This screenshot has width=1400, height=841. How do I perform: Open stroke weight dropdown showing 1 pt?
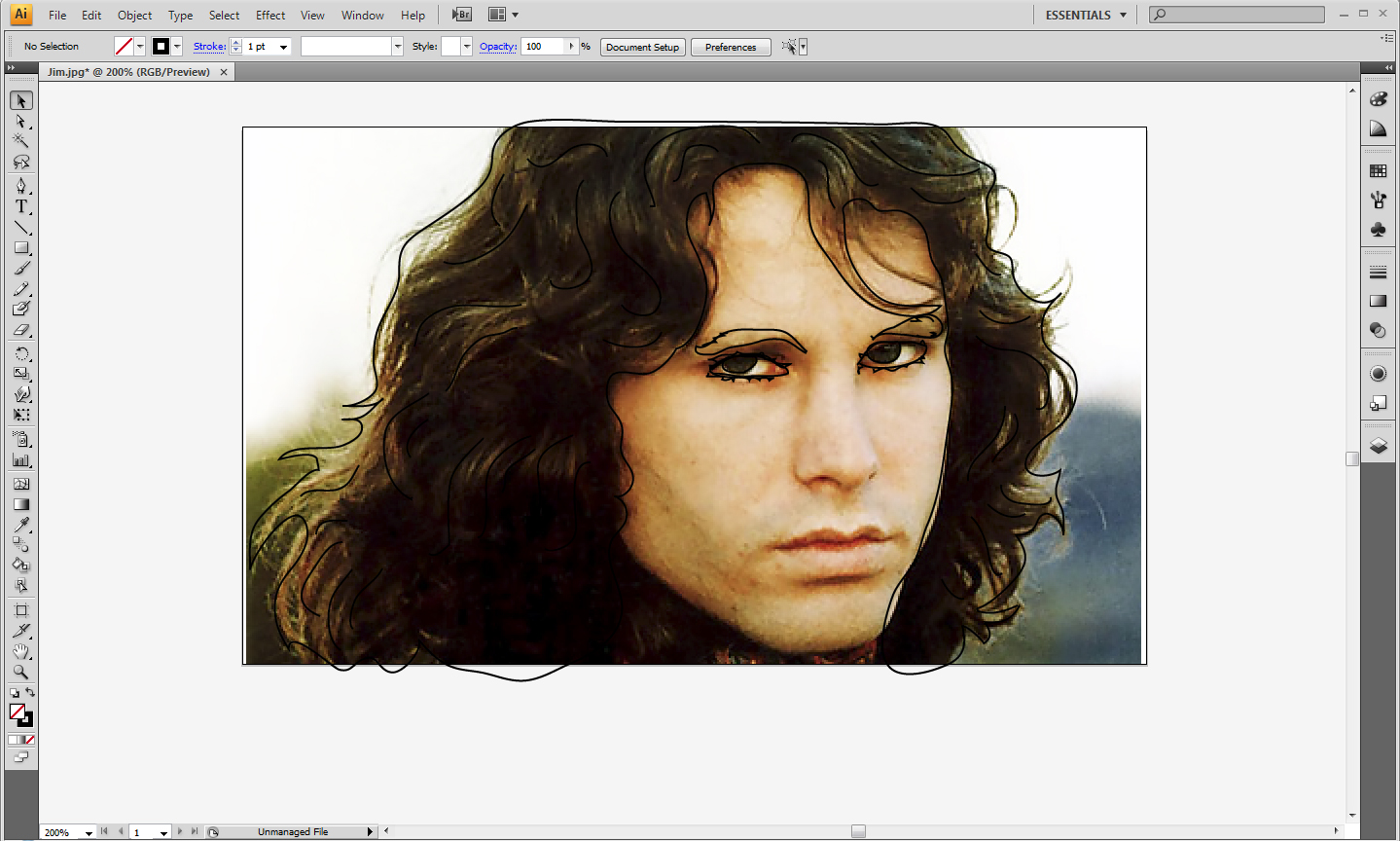pos(284,47)
